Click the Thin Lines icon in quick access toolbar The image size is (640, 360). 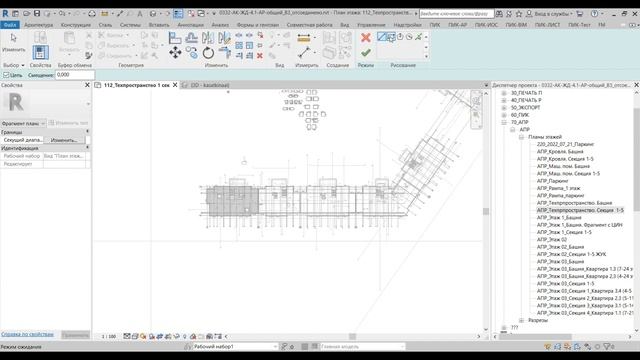(x=178, y=13)
